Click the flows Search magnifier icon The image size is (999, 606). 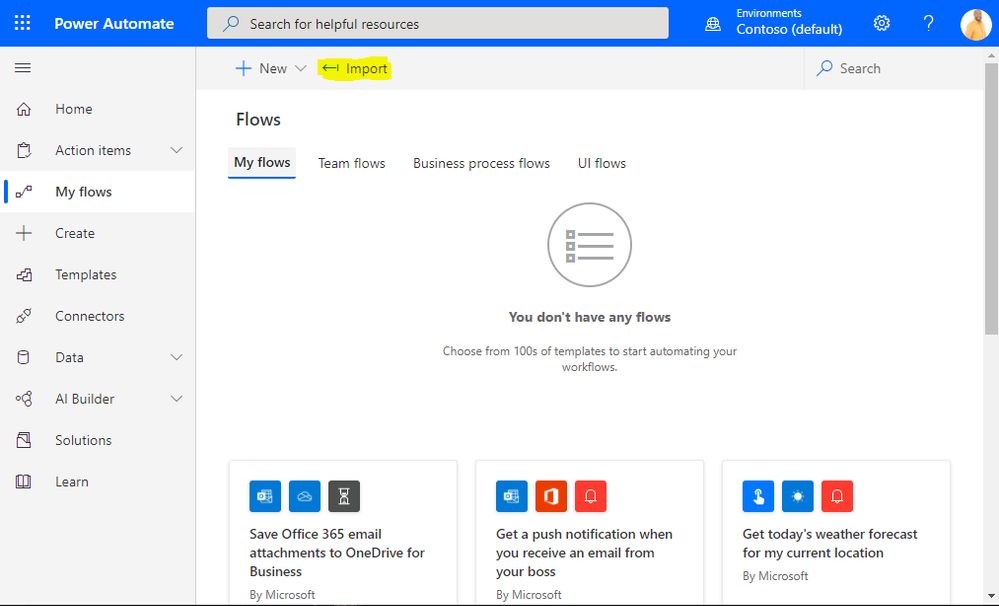pyautogui.click(x=824, y=68)
